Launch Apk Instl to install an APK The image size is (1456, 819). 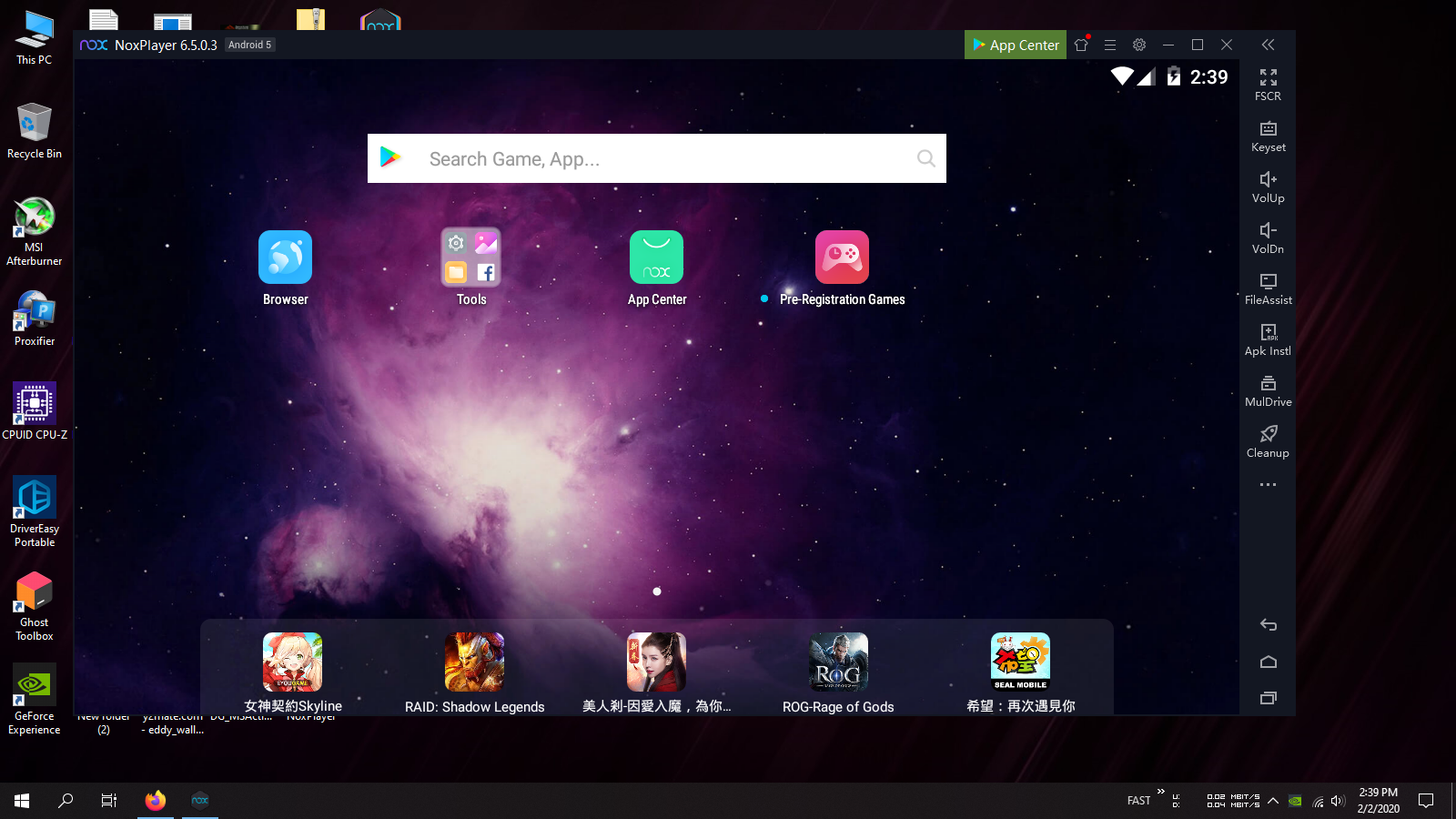tap(1268, 340)
